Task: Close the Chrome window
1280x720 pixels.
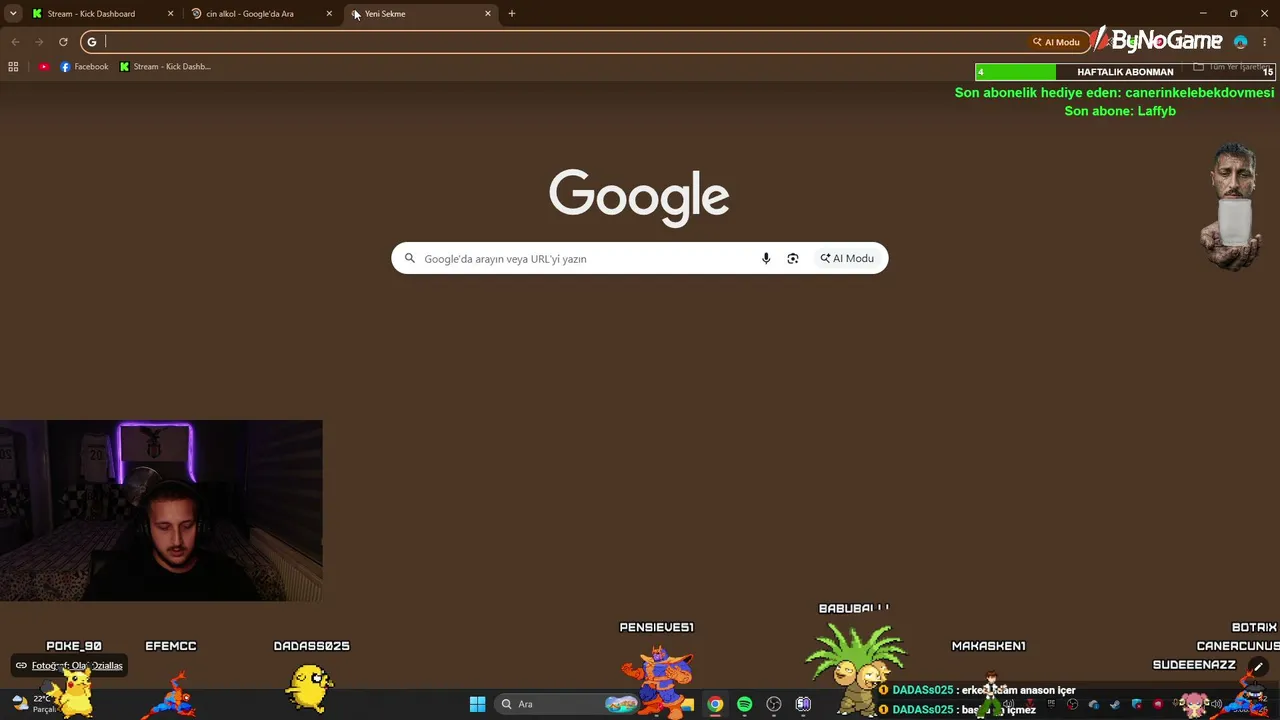Action: pyautogui.click(x=1264, y=13)
